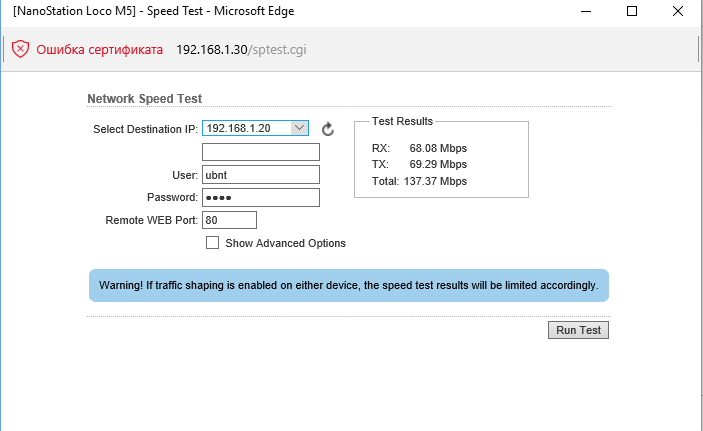Click the RX 68.08 Mbps result value
Viewport: 703px width, 431px height.
coord(438,148)
